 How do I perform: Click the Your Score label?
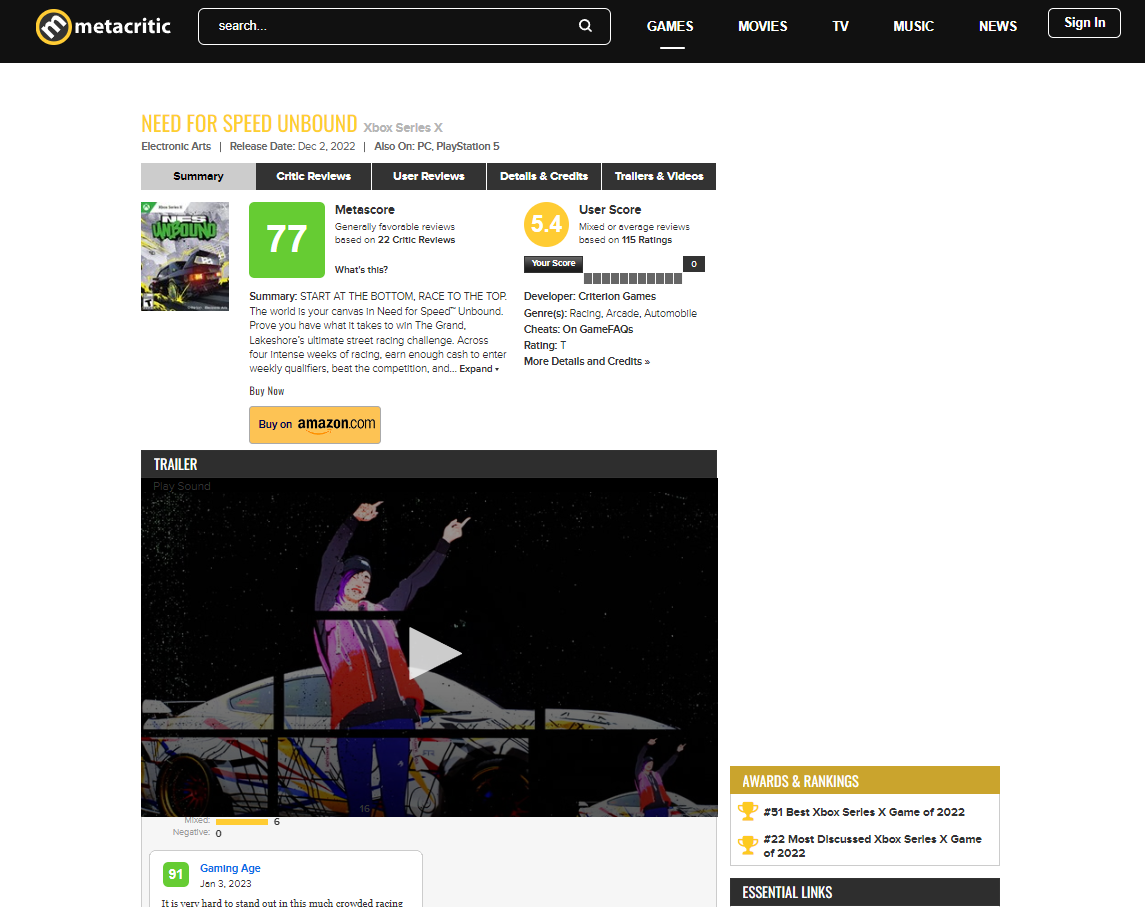554,264
